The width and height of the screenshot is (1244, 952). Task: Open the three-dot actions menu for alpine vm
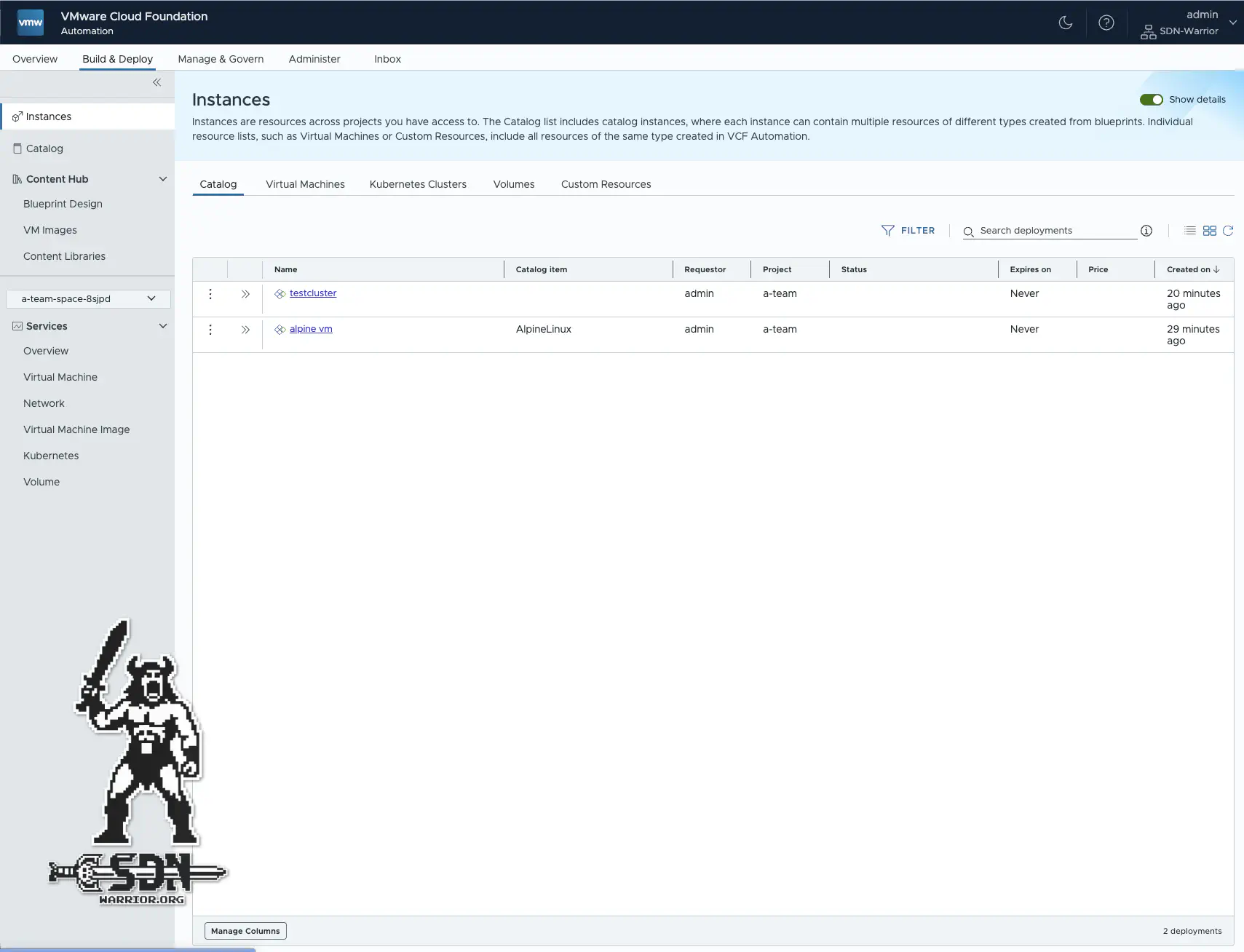[210, 329]
